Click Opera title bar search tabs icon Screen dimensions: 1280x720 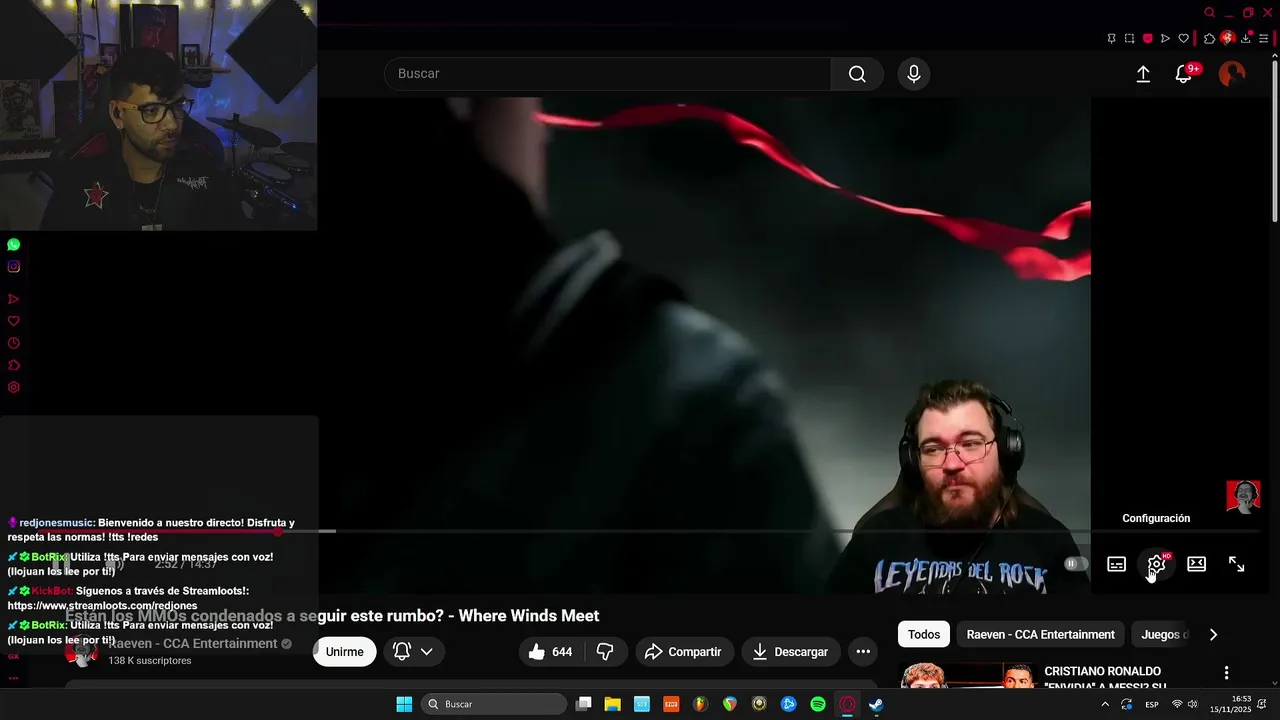pyautogui.click(x=1209, y=13)
